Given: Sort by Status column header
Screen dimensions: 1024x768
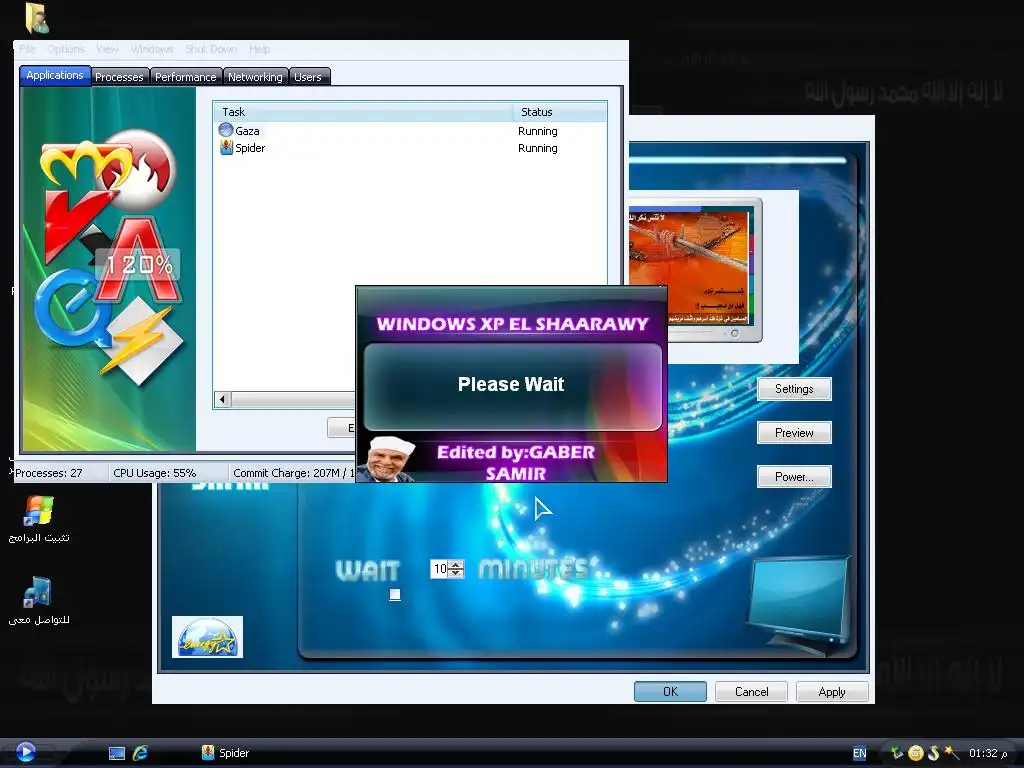Looking at the screenshot, I should click(560, 112).
